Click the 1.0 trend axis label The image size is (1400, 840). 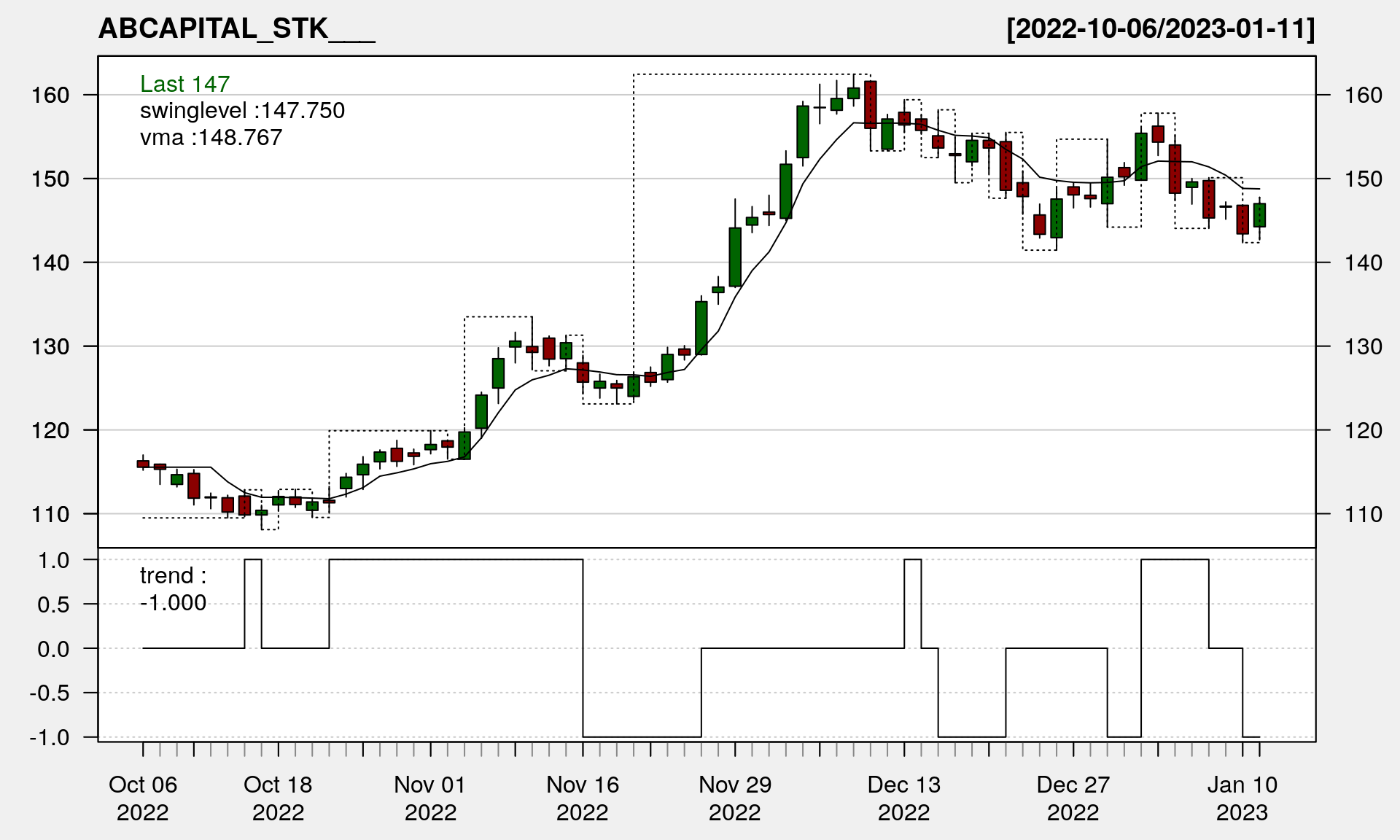(x=54, y=560)
